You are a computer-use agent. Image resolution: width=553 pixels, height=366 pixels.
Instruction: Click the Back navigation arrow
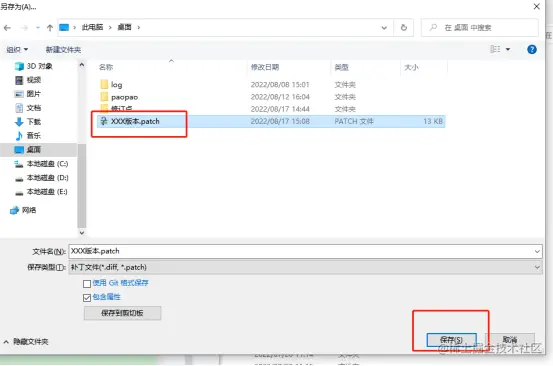click(7, 28)
